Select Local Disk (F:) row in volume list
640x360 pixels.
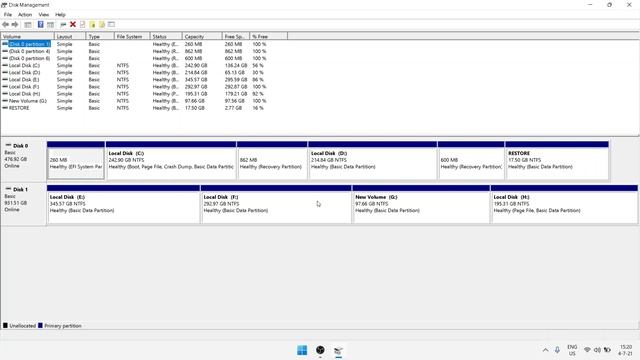point(135,87)
